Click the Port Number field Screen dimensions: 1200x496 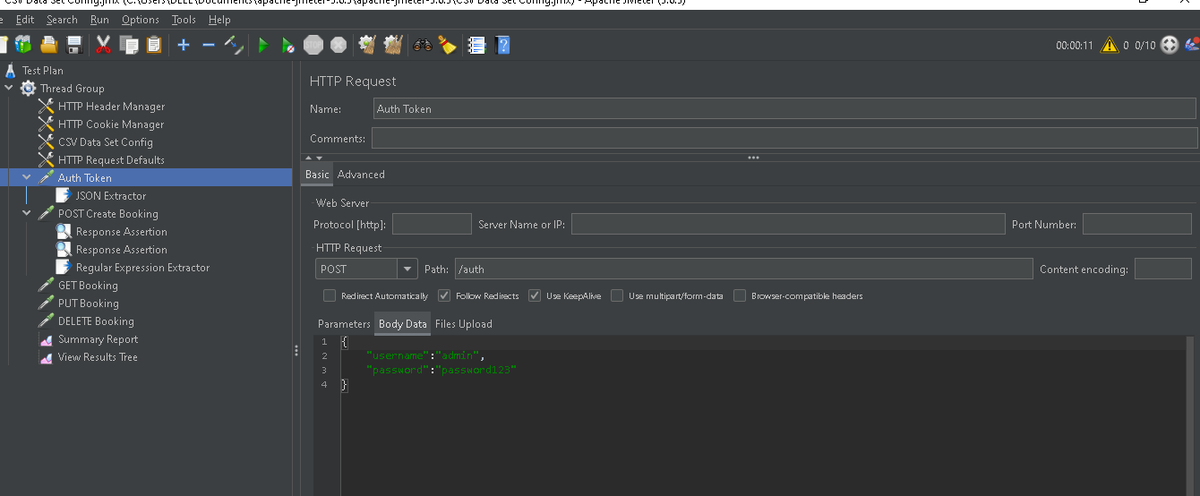coord(1137,224)
